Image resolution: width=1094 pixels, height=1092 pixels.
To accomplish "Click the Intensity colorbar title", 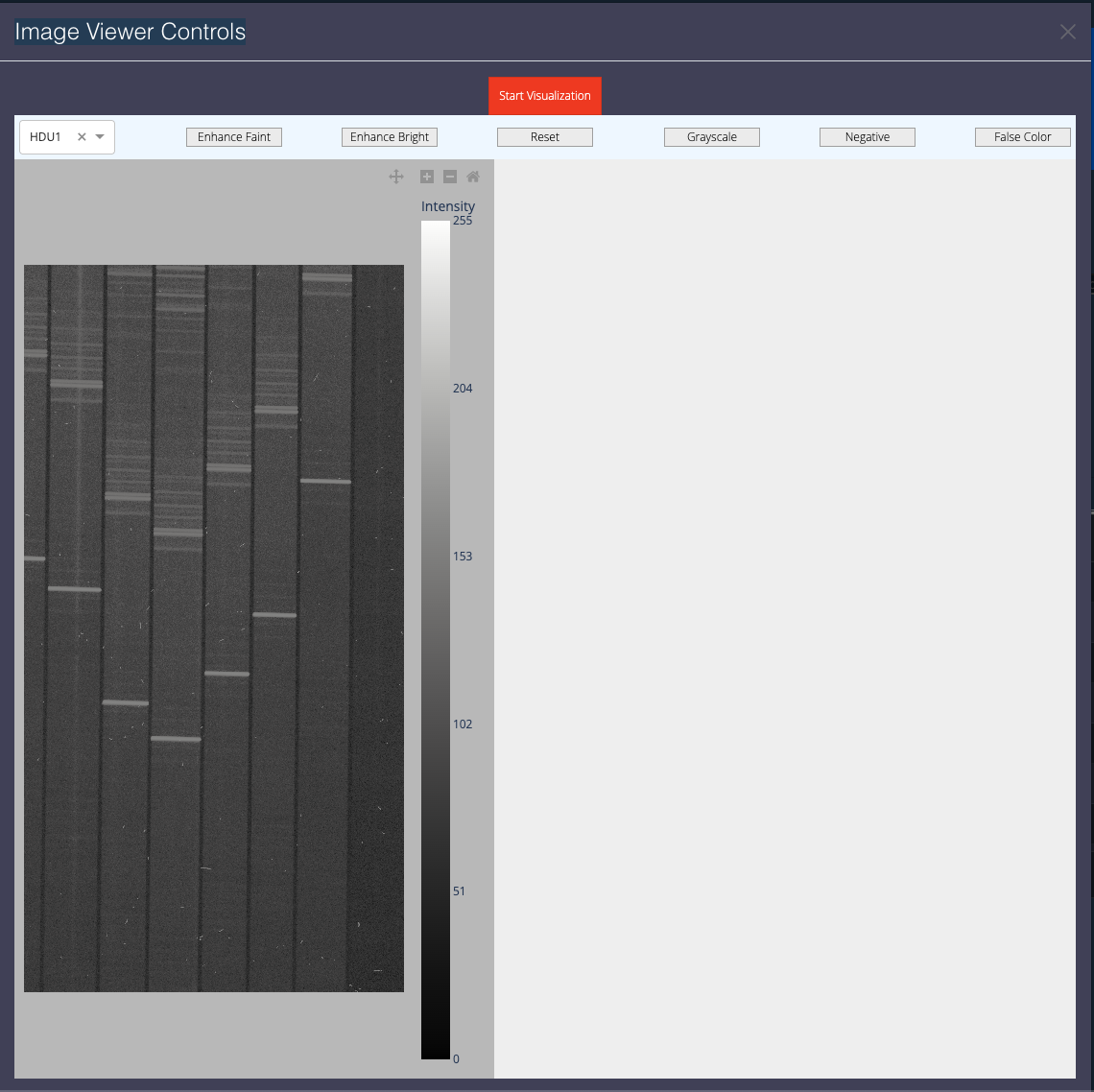I will coord(448,206).
